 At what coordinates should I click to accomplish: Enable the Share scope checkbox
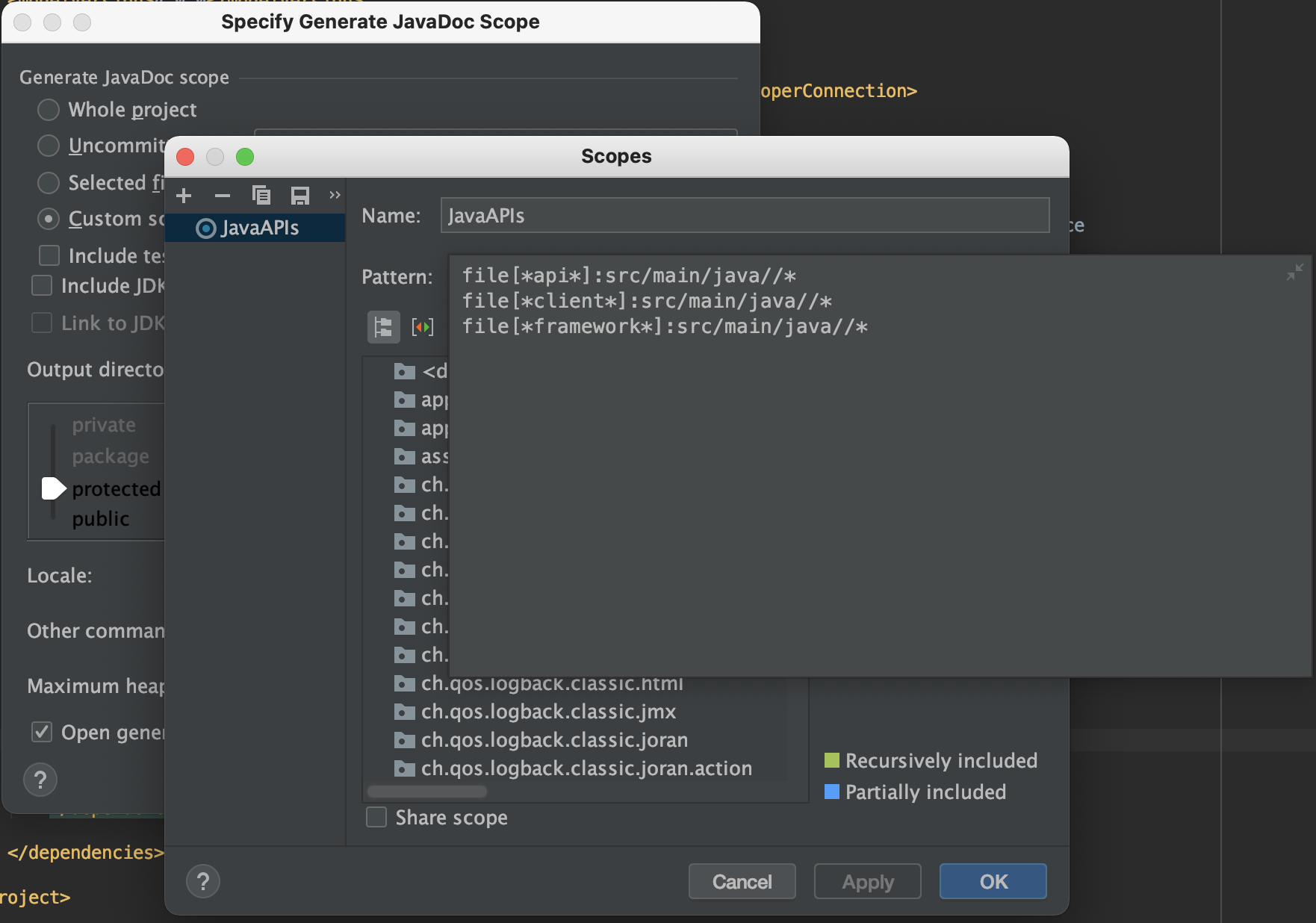coord(376,817)
